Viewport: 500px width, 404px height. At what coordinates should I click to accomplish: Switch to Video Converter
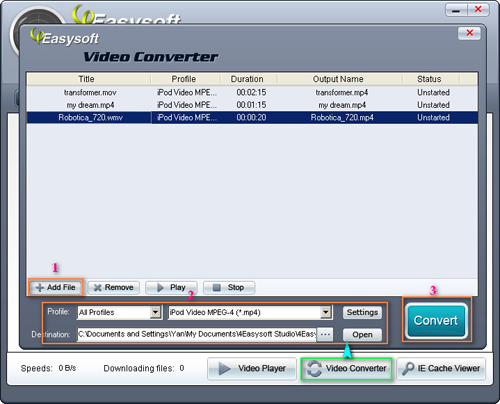346,368
